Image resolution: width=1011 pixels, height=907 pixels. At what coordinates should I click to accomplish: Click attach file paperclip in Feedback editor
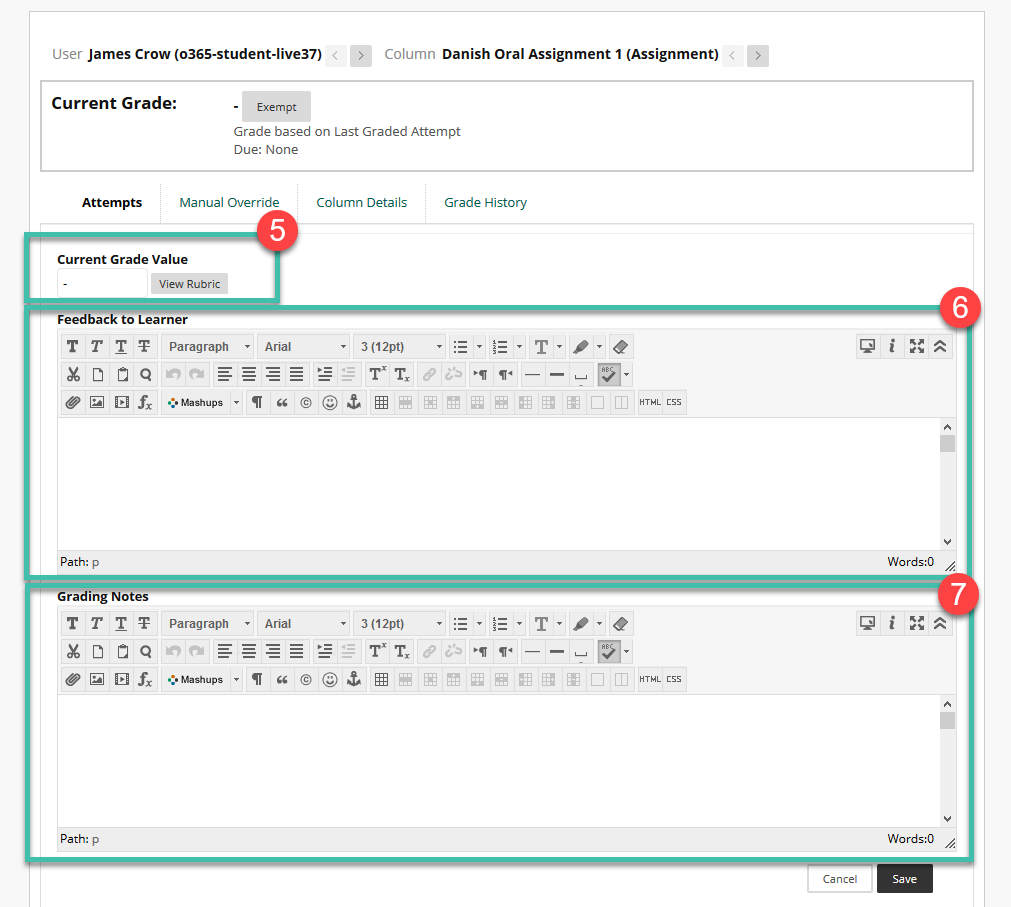pyautogui.click(x=73, y=402)
